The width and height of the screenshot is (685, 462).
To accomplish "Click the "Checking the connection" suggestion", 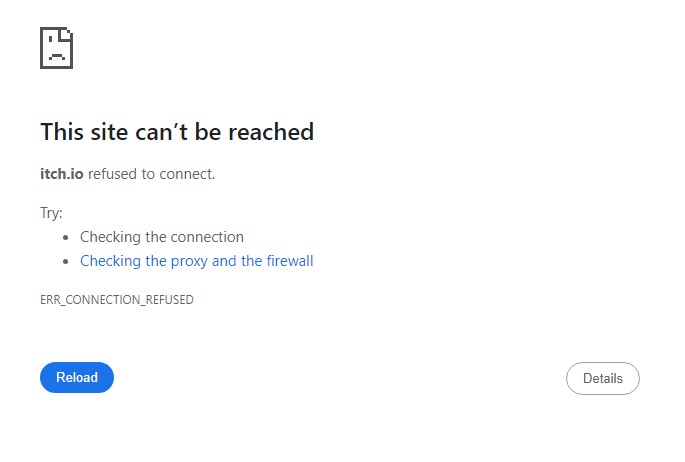I will click(x=162, y=237).
